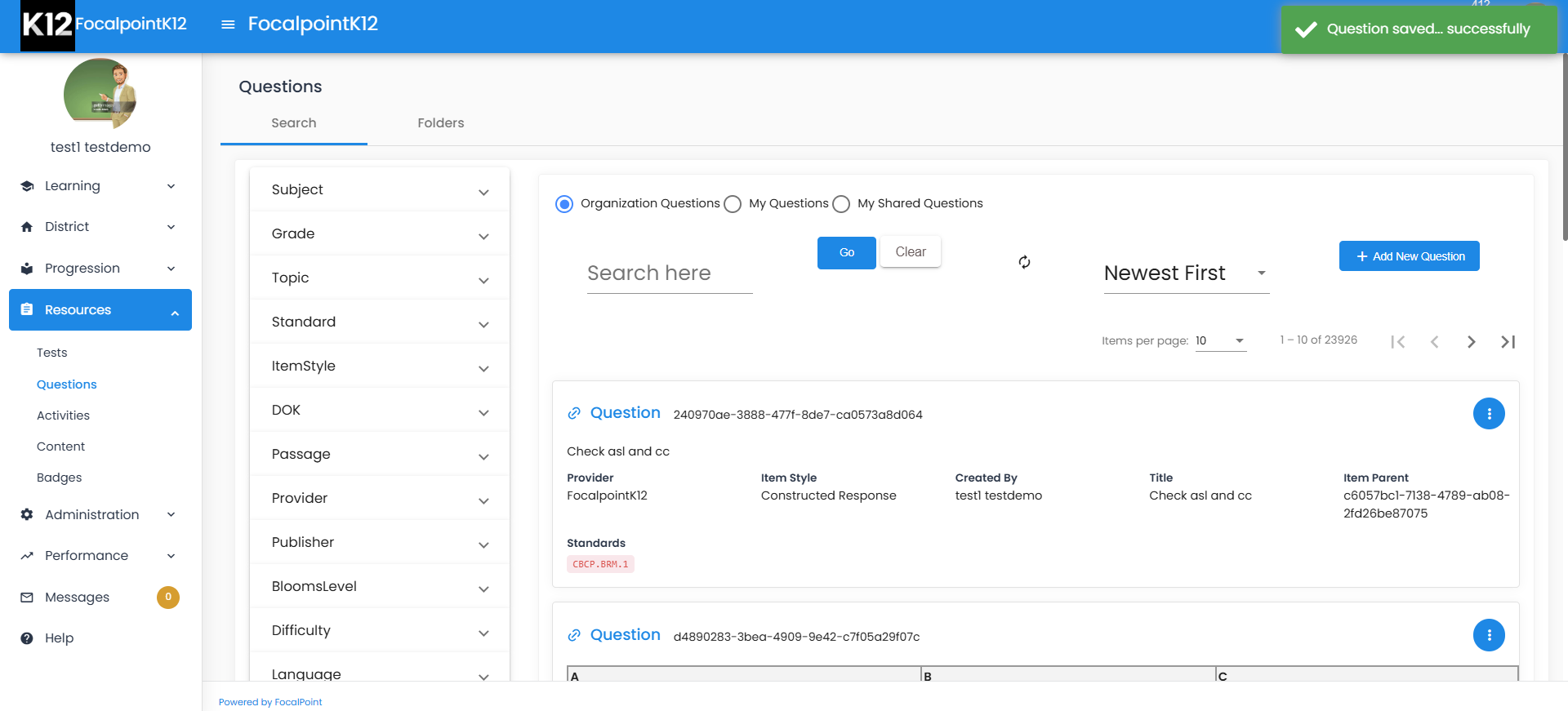1568x711 pixels.
Task: Click the Messages envelope icon
Action: coord(27,598)
